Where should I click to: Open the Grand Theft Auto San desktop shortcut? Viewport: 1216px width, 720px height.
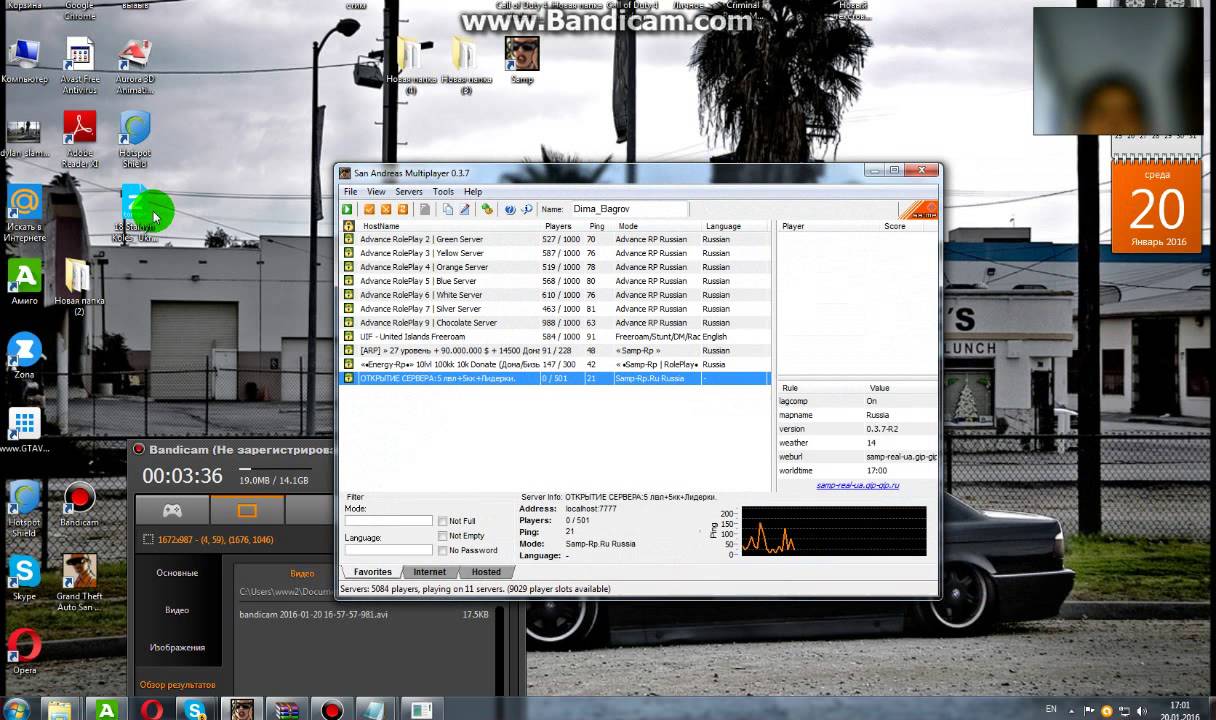(x=79, y=582)
